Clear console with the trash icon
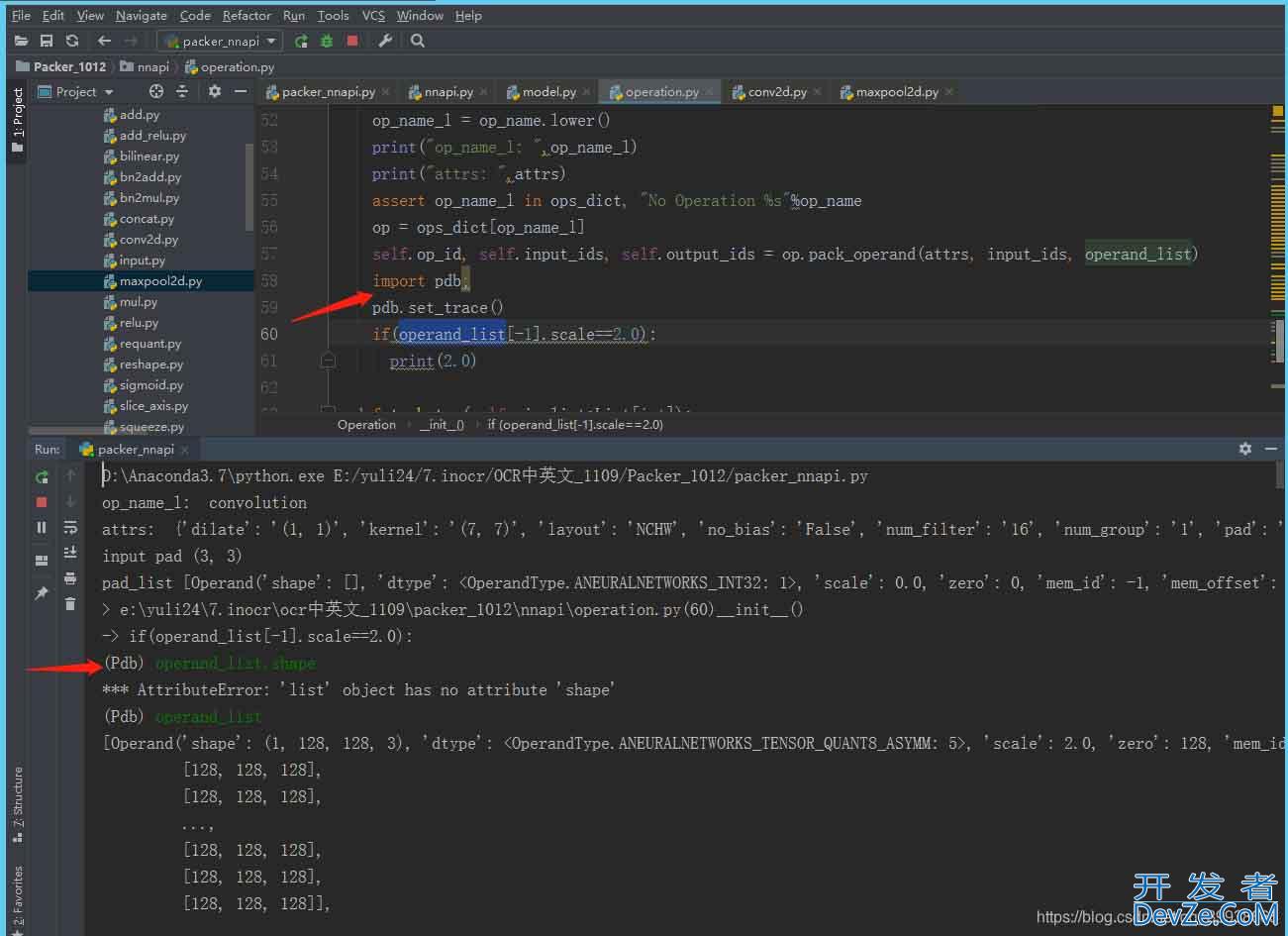The height and width of the screenshot is (936, 1288). pos(70,603)
